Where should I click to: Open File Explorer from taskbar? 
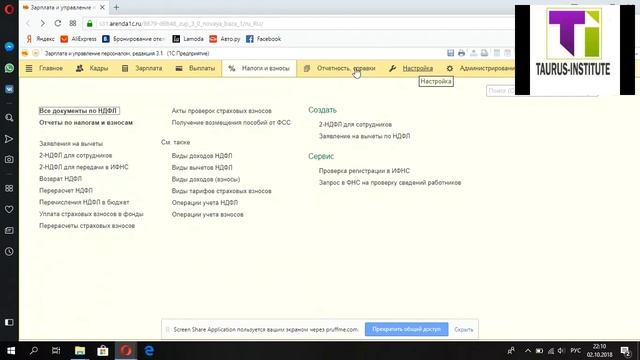click(80, 351)
